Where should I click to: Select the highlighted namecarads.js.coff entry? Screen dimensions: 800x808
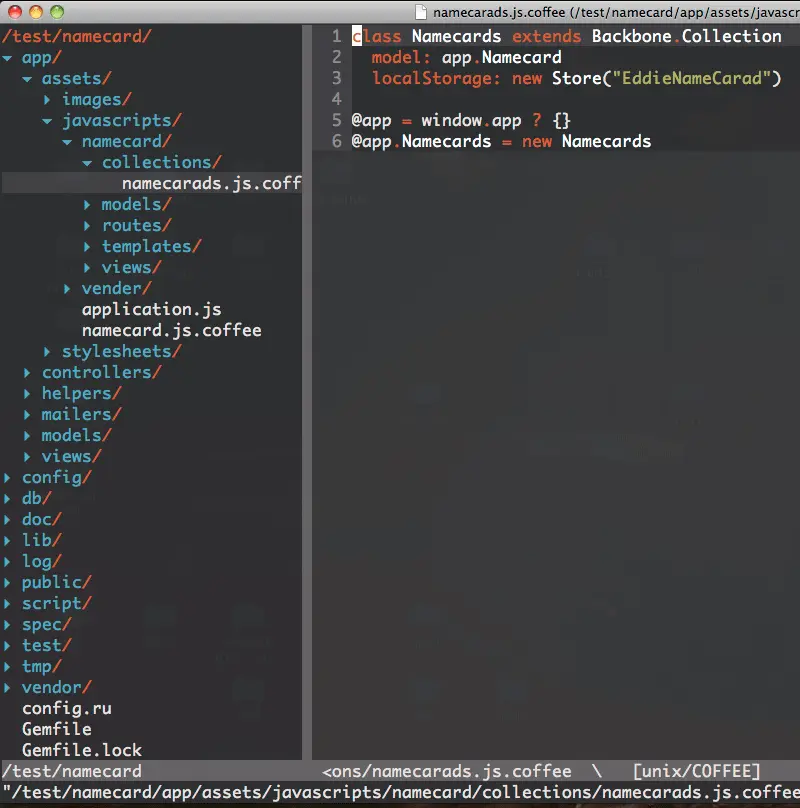(x=210, y=183)
